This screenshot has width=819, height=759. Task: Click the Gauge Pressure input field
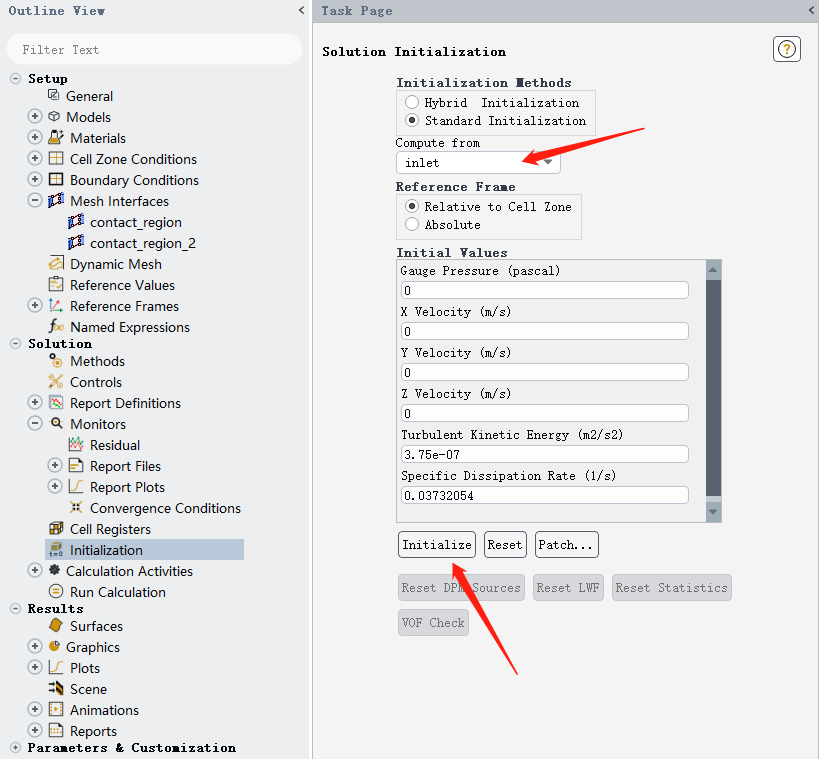[545, 290]
